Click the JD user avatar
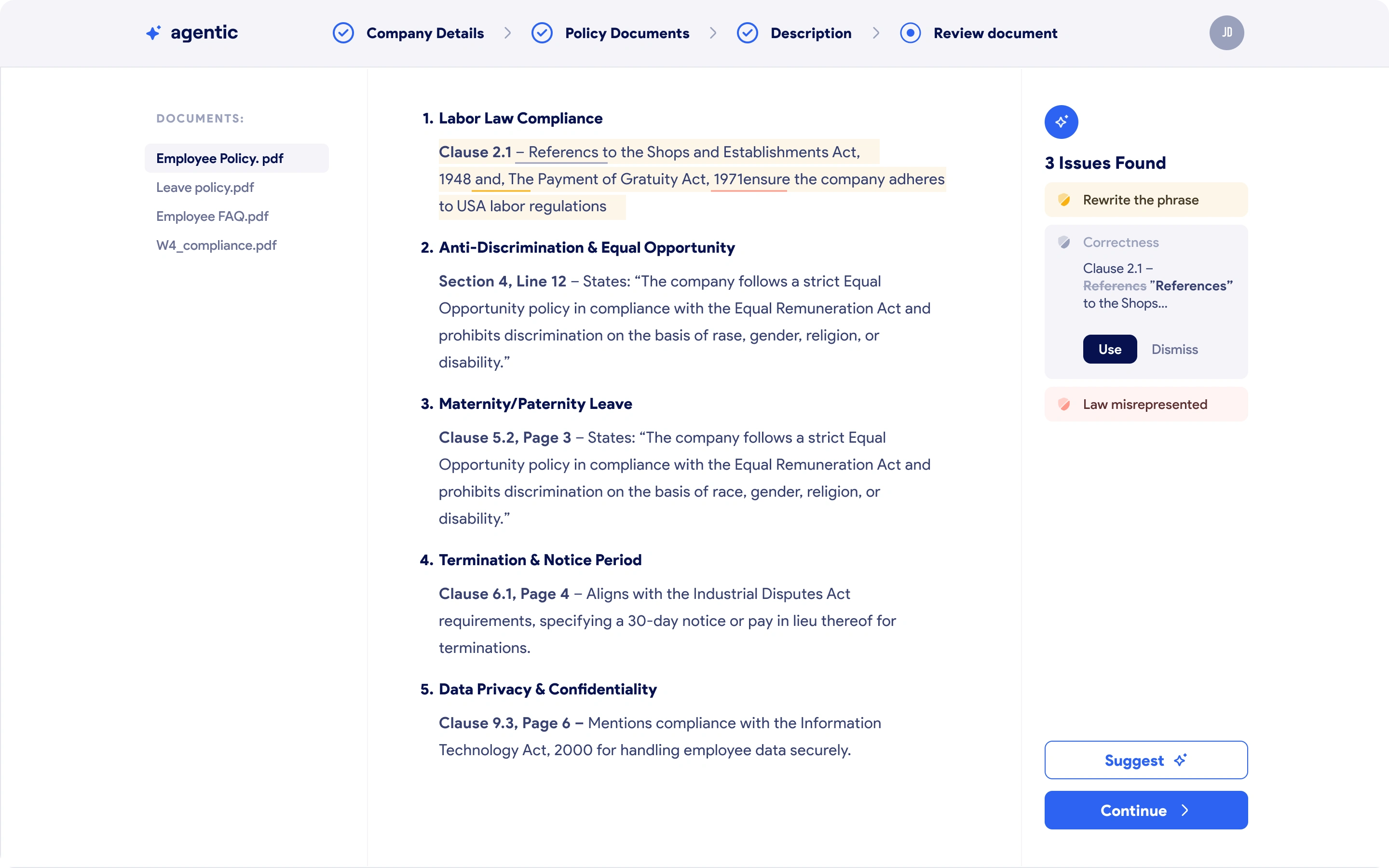1389x868 pixels. click(1226, 33)
